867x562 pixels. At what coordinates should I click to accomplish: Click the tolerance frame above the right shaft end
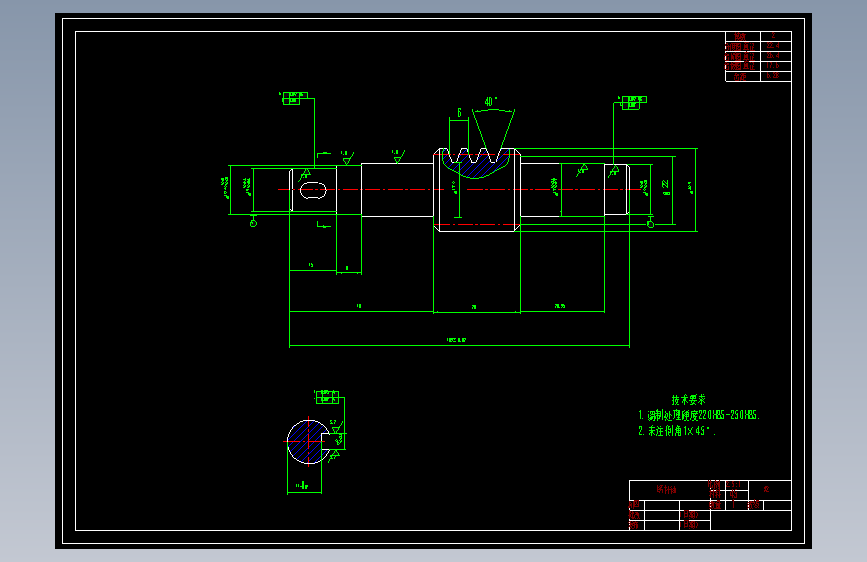[633, 102]
